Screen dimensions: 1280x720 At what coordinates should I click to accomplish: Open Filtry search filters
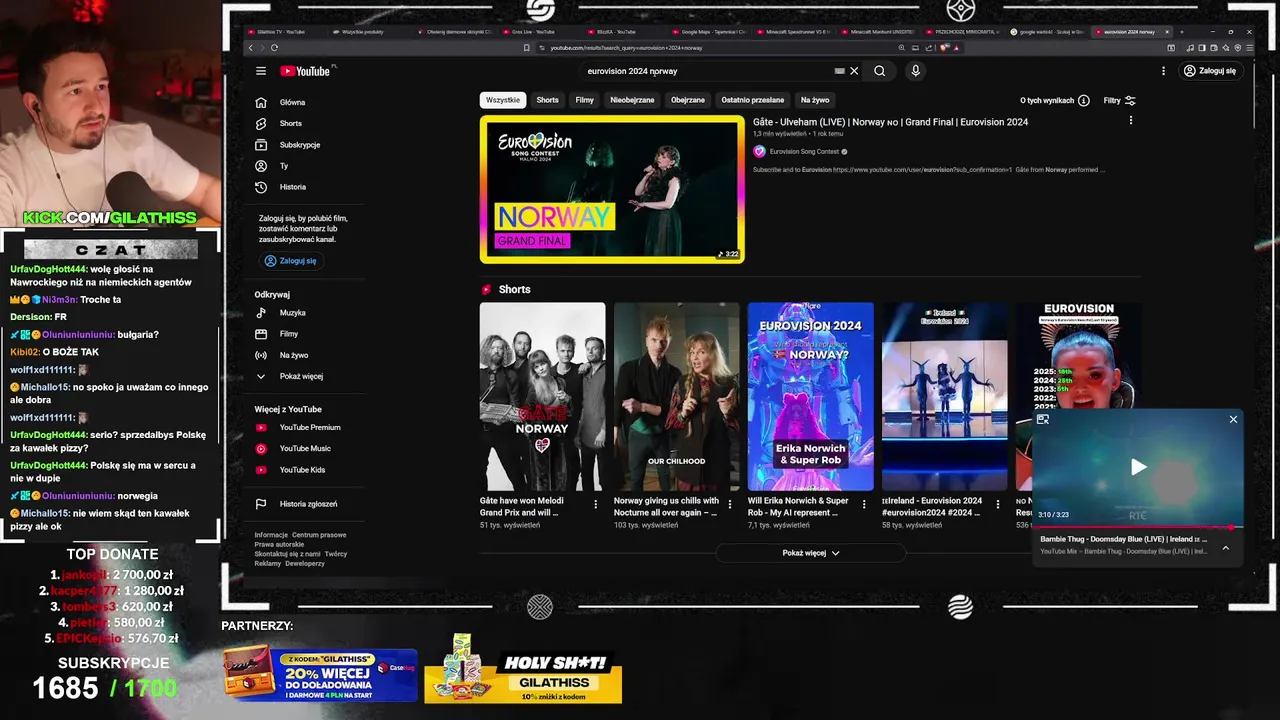coord(1119,100)
